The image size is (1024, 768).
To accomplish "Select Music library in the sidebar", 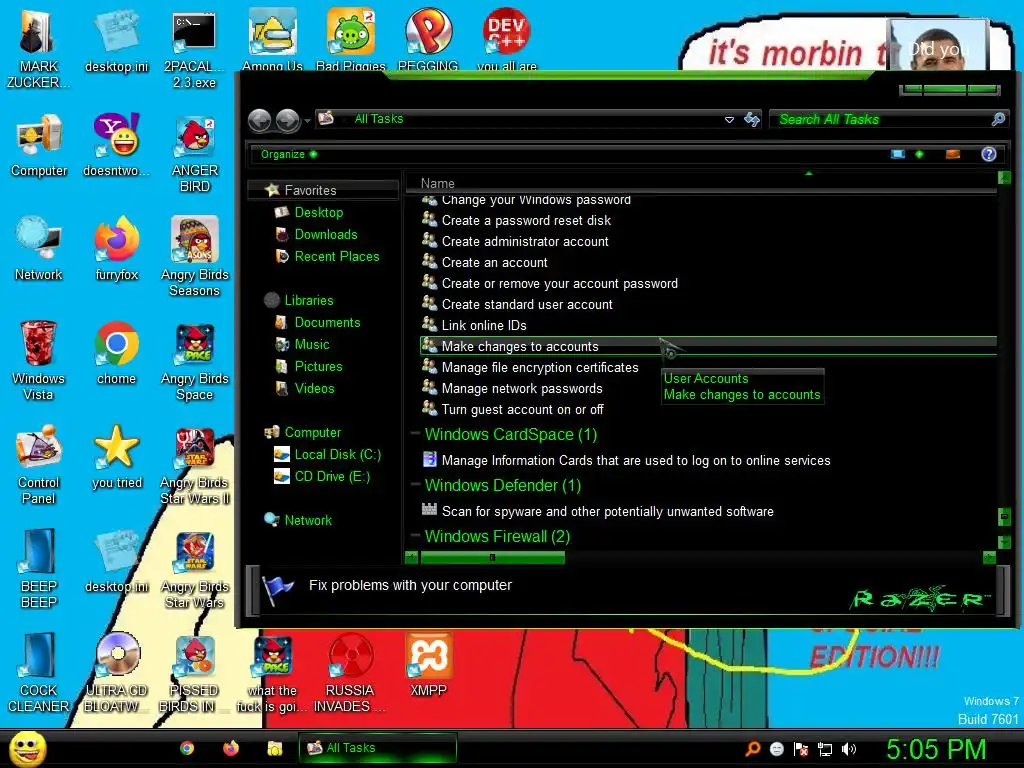I will click(x=312, y=345).
